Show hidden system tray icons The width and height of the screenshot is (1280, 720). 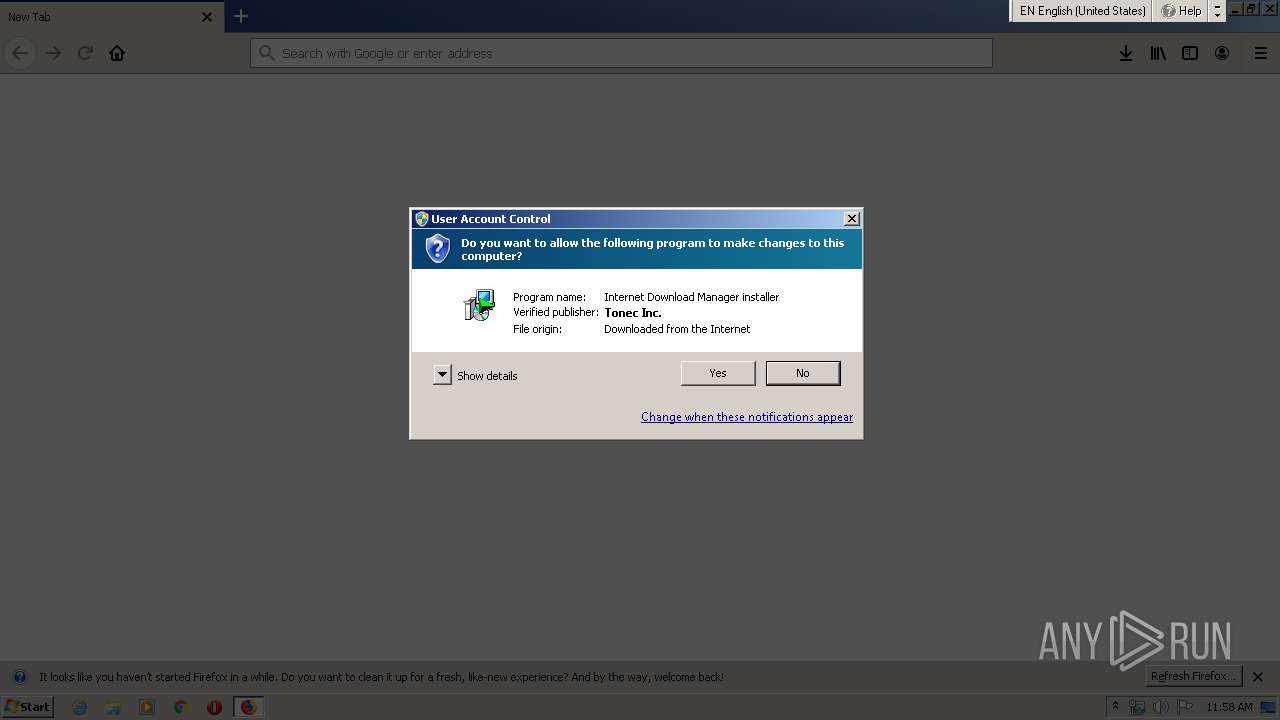click(x=1116, y=707)
